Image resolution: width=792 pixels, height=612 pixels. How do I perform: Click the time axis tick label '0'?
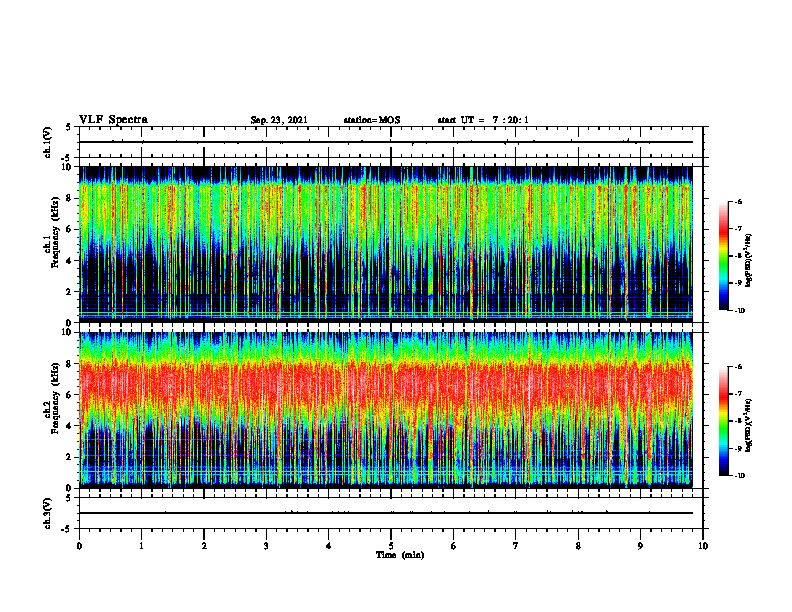[79, 546]
